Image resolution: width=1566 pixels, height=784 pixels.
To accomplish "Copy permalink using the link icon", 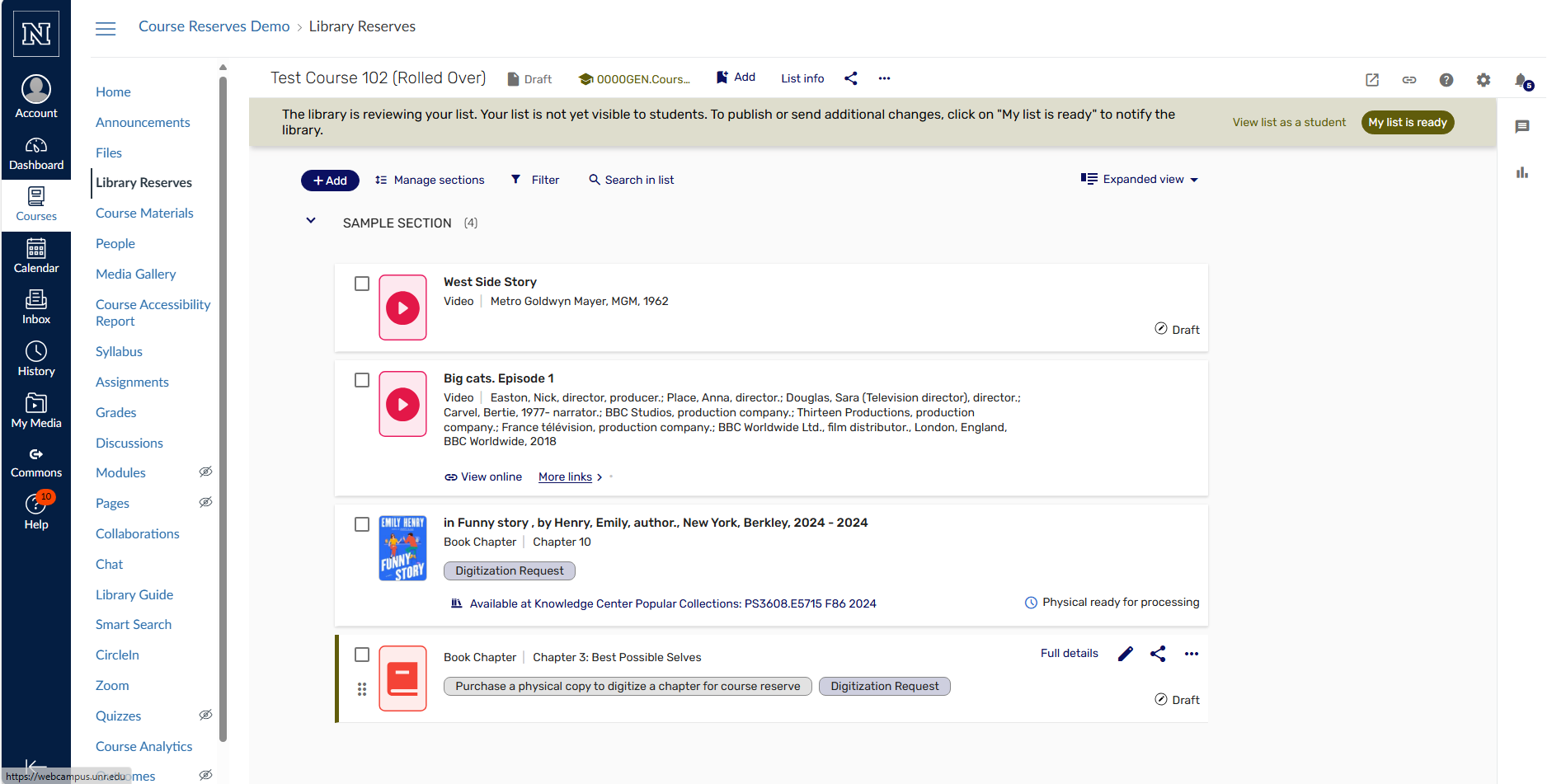I will point(1409,80).
